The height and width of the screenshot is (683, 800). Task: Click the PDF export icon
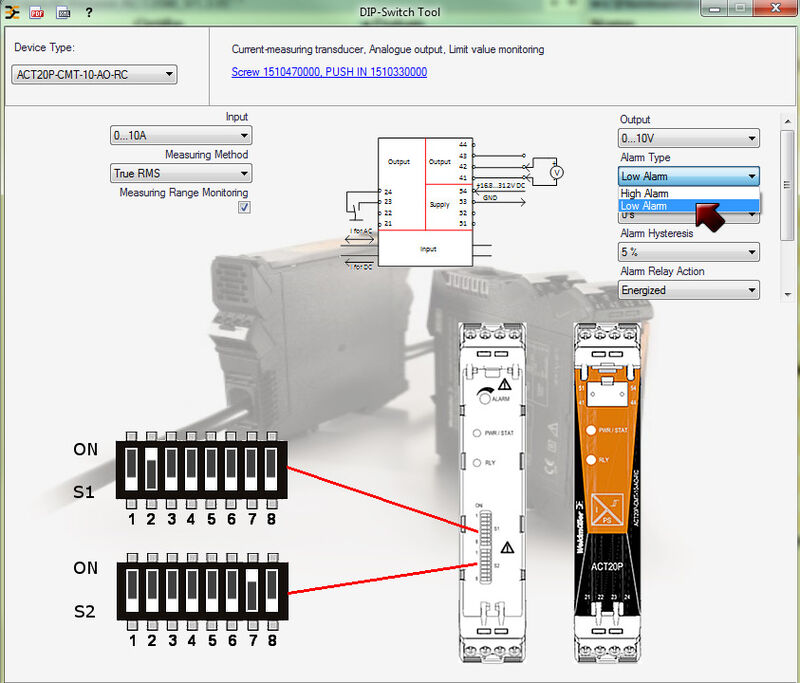pyautogui.click(x=37, y=13)
